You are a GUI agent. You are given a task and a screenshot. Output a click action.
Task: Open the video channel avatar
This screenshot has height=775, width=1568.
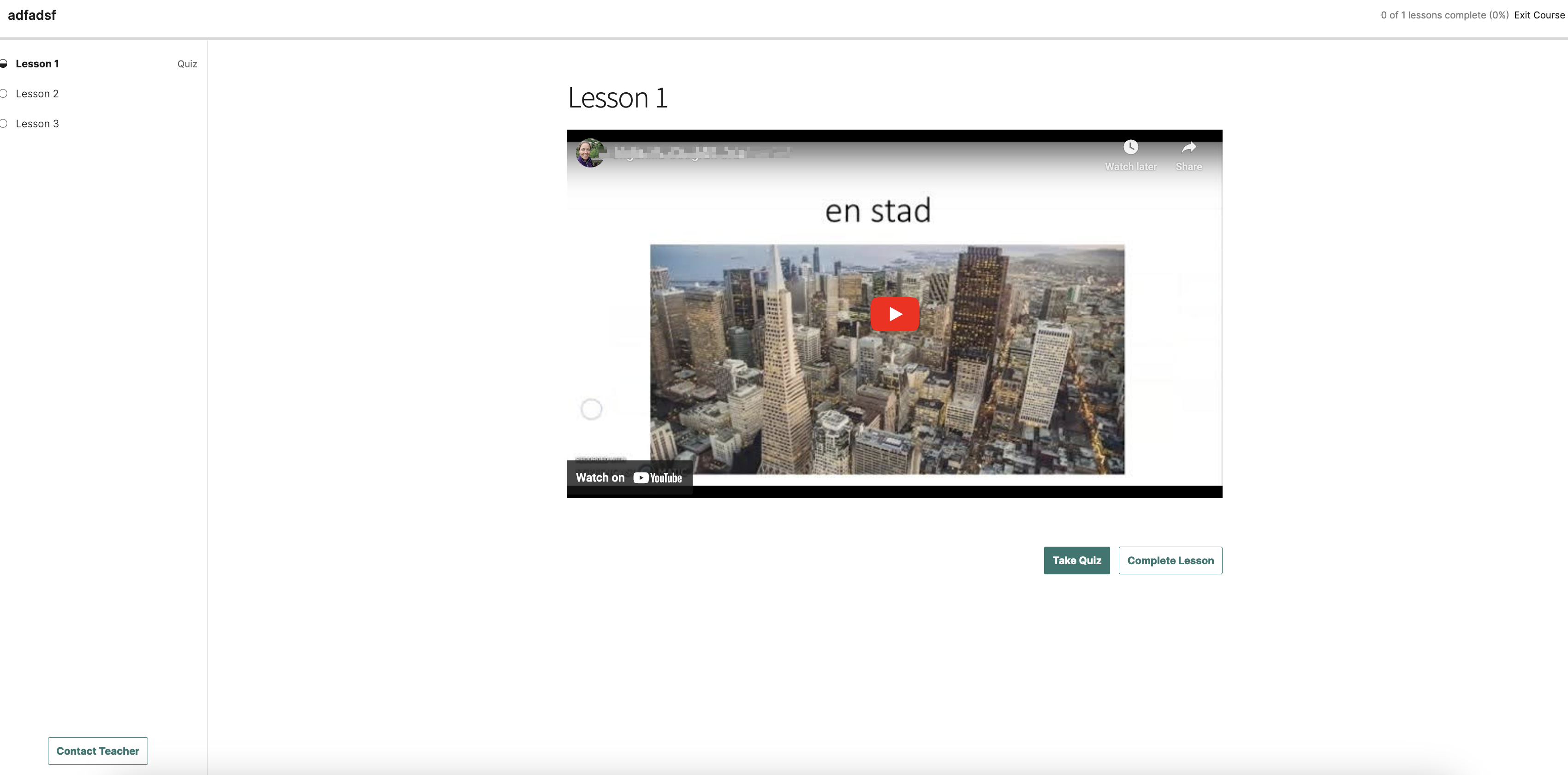589,153
